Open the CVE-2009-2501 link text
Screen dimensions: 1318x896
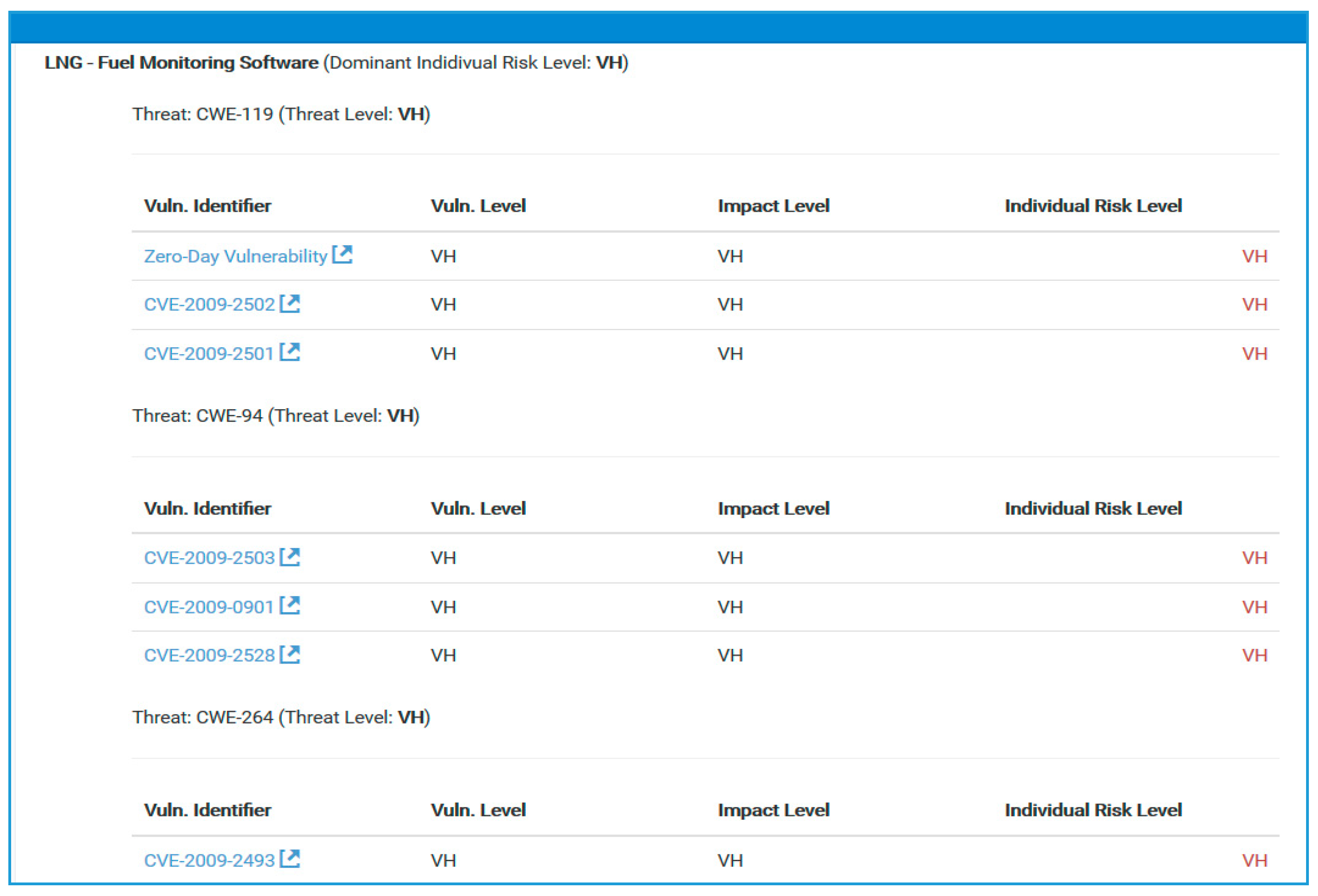tap(209, 354)
